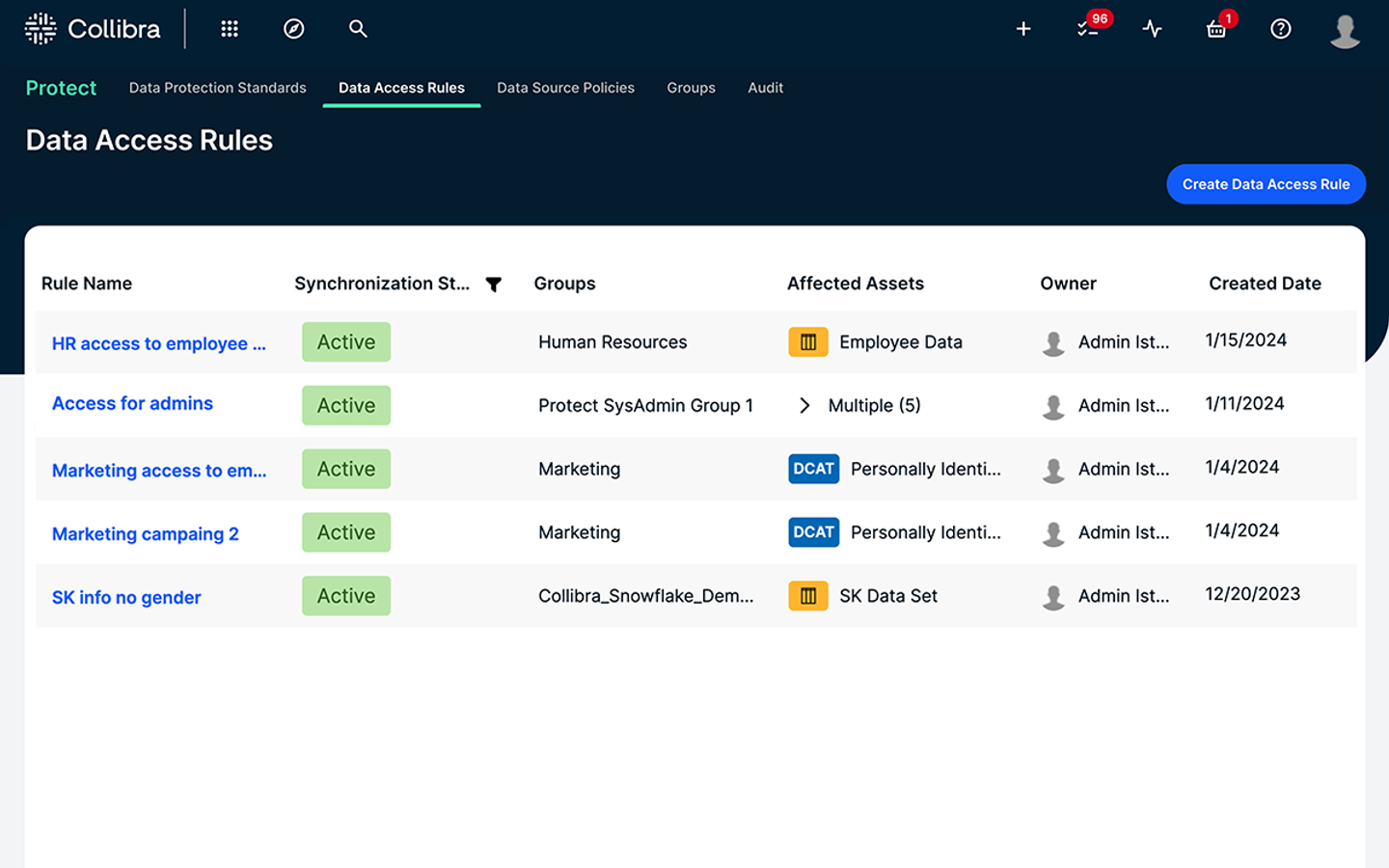Open the data basket with 1 item
Image resolution: width=1389 pixels, height=868 pixels.
(x=1215, y=29)
